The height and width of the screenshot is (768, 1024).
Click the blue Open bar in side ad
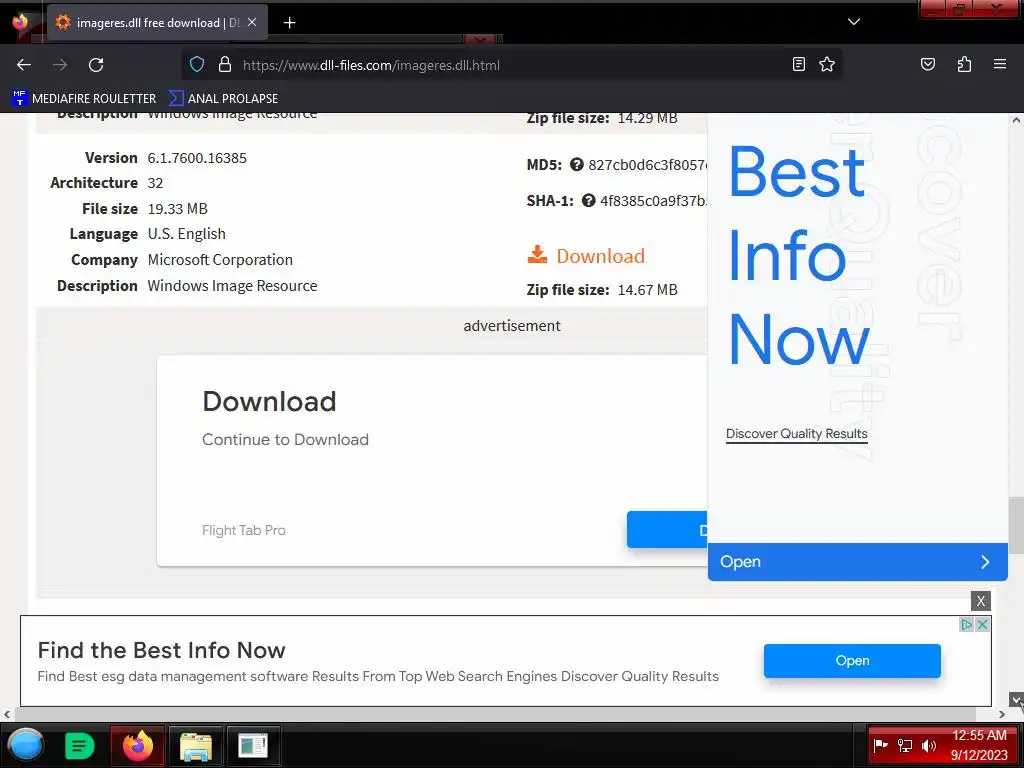click(857, 562)
